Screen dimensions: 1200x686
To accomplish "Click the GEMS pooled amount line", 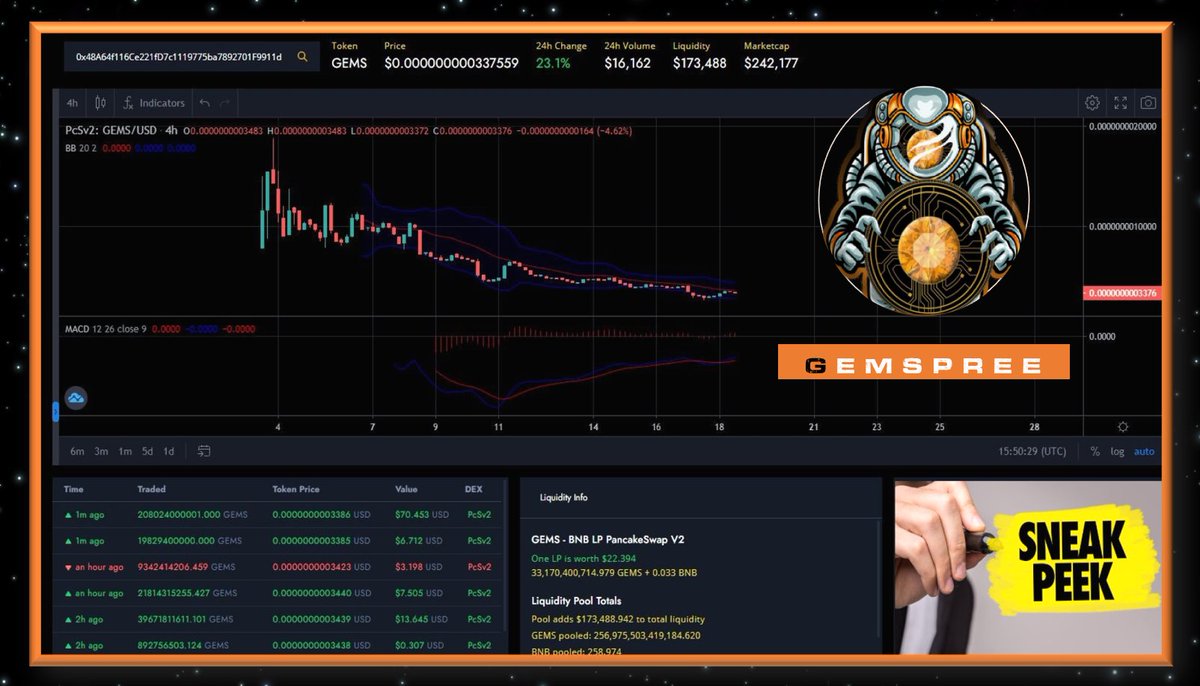I will click(x=616, y=635).
